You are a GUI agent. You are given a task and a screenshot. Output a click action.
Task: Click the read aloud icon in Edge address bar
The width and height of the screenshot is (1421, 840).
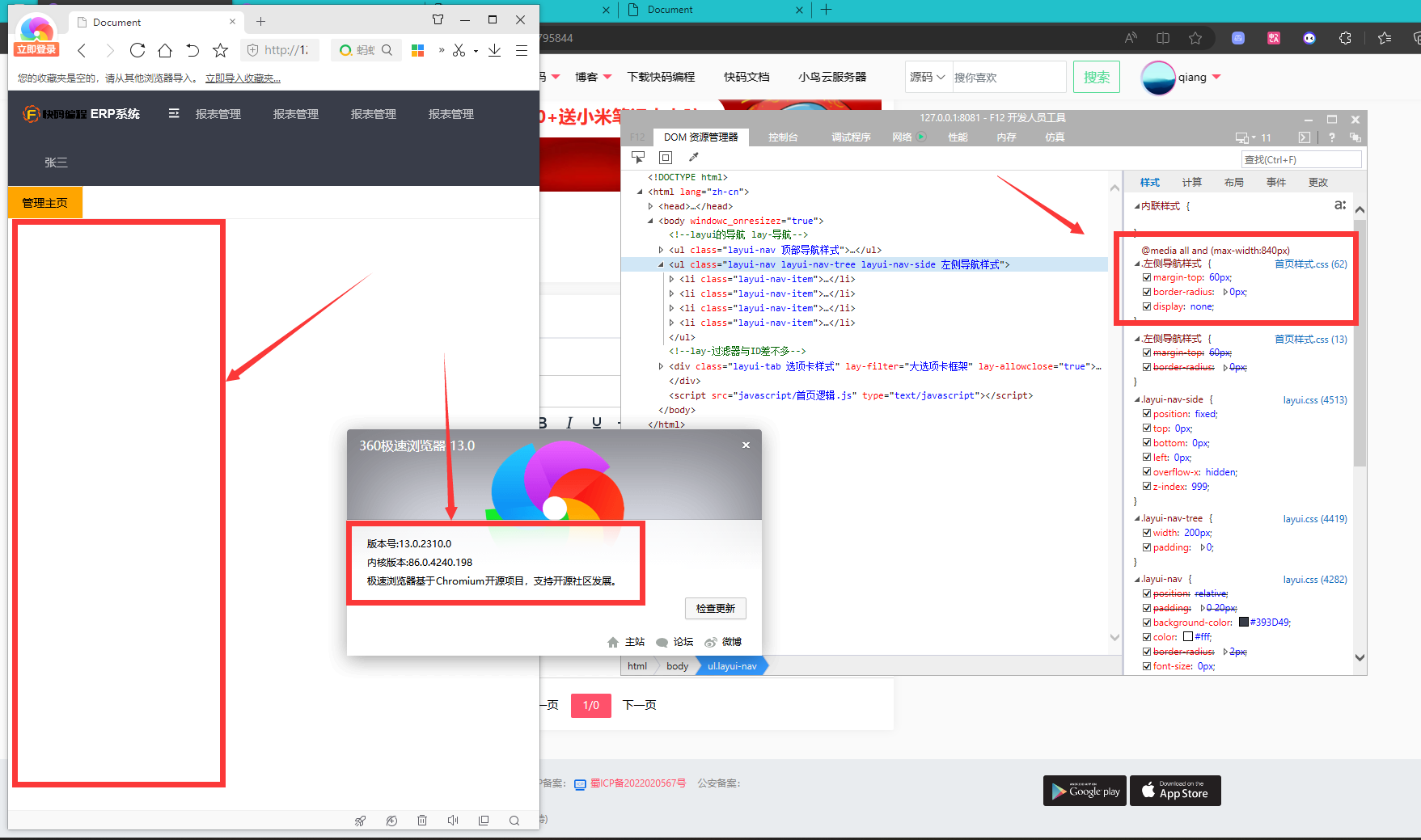tap(1131, 38)
